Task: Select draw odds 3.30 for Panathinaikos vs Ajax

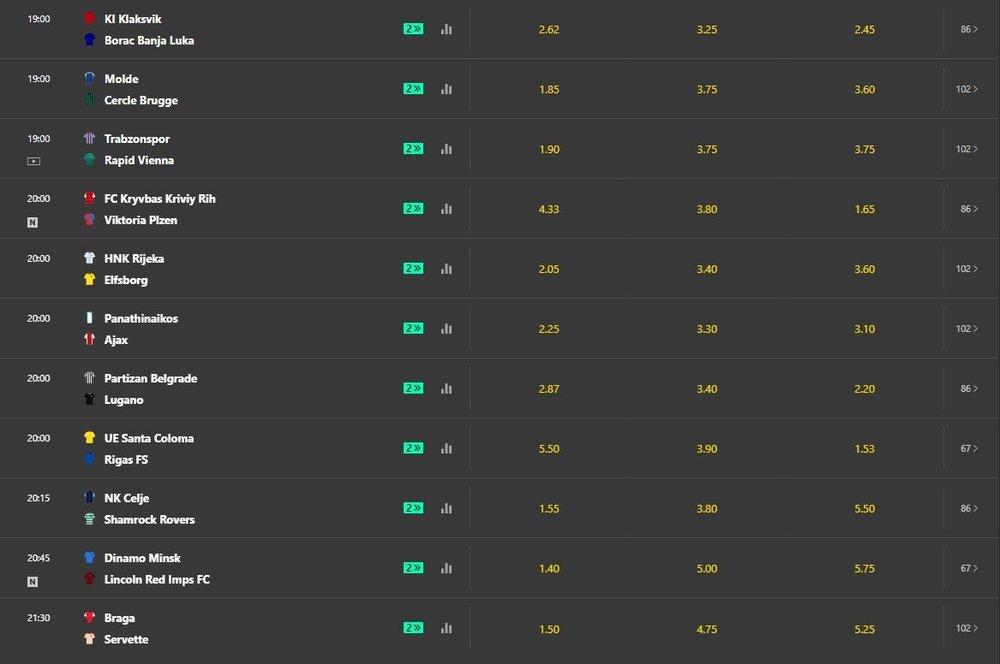Action: tap(707, 328)
